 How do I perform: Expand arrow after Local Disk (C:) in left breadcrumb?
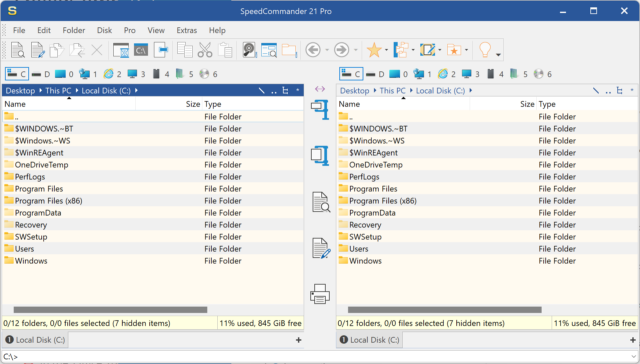coord(136,91)
